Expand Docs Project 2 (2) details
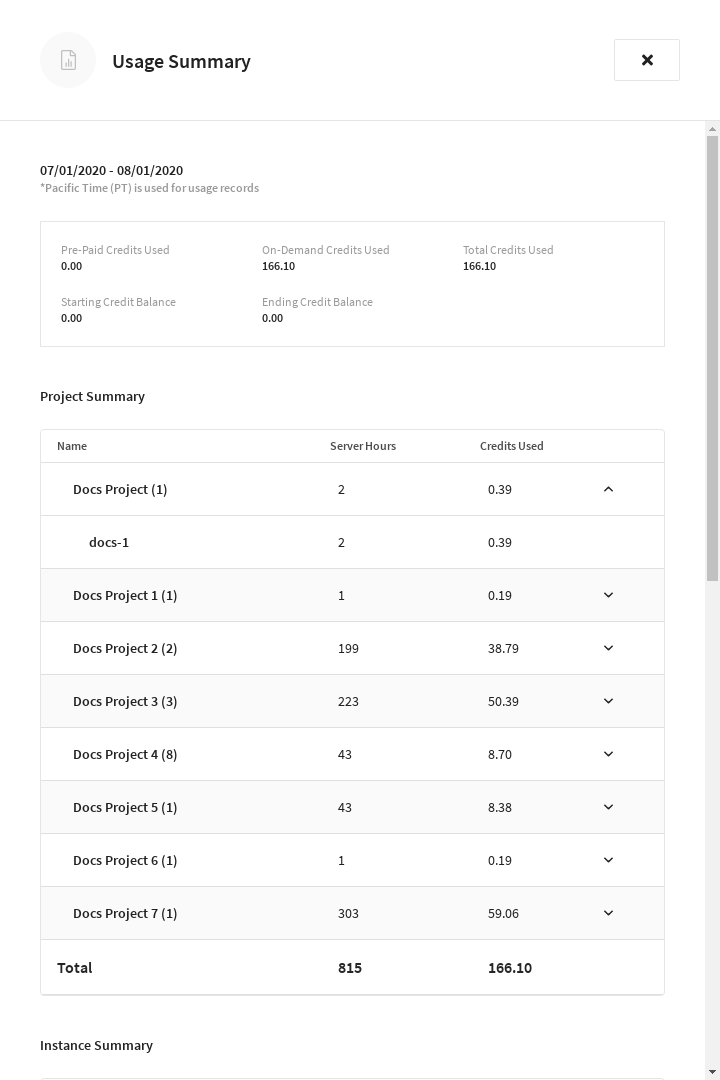The width and height of the screenshot is (720, 1080). tap(608, 648)
